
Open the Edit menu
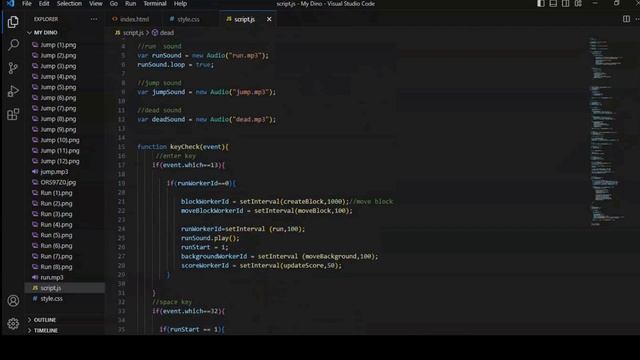(44, 4)
